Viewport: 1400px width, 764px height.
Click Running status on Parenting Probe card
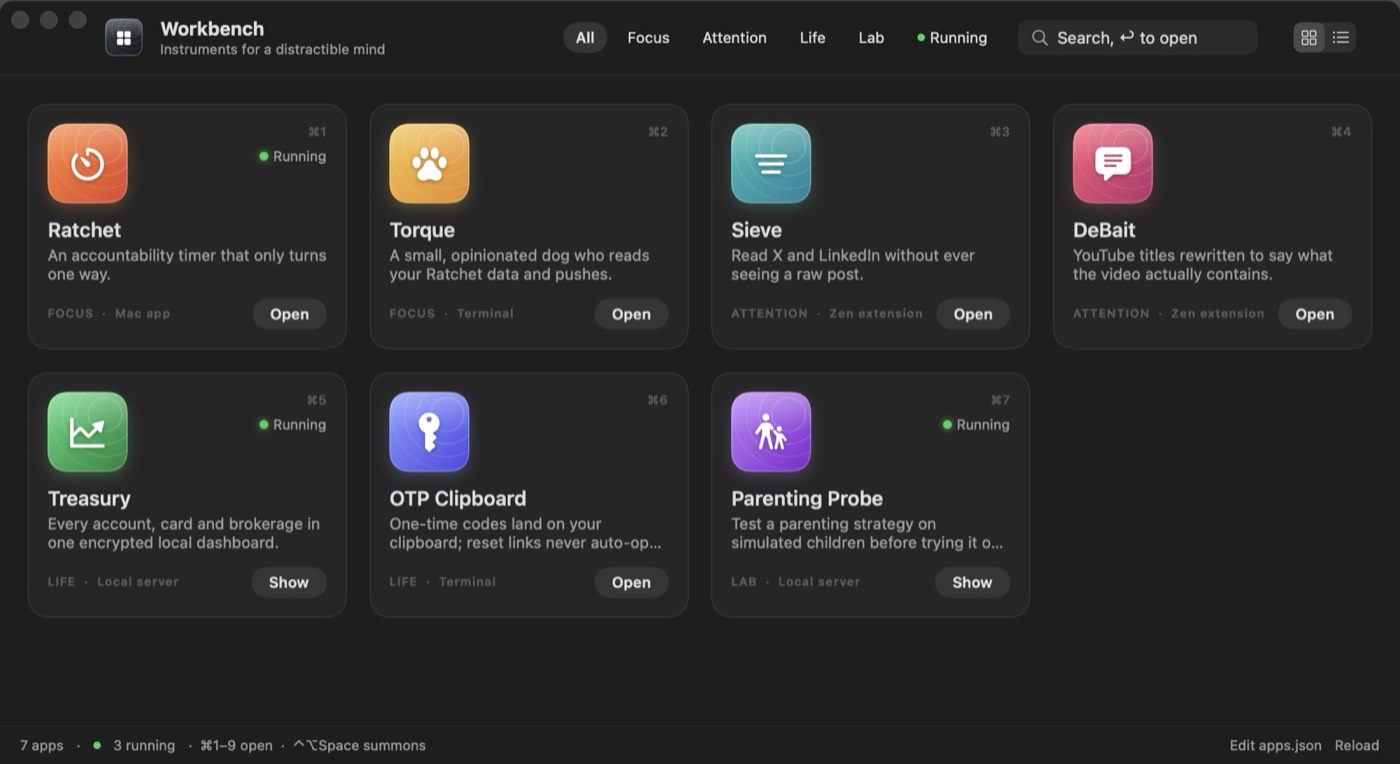(976, 424)
